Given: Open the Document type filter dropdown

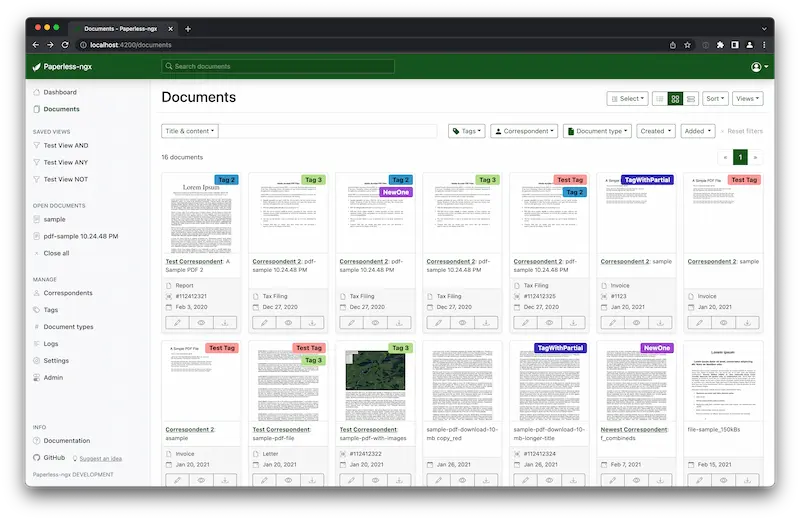Looking at the screenshot, I should point(597,131).
